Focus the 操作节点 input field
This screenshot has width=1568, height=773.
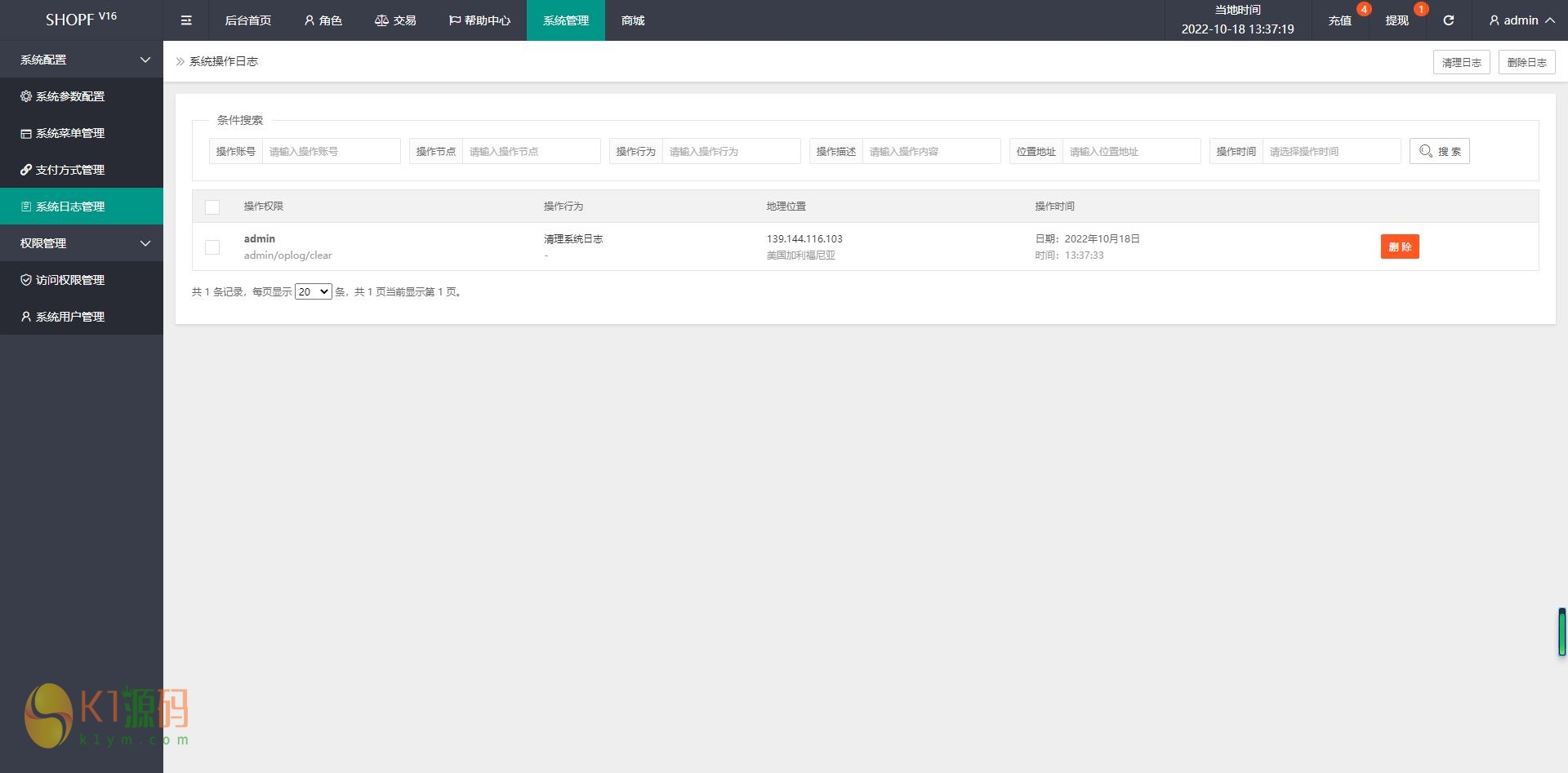coord(532,151)
